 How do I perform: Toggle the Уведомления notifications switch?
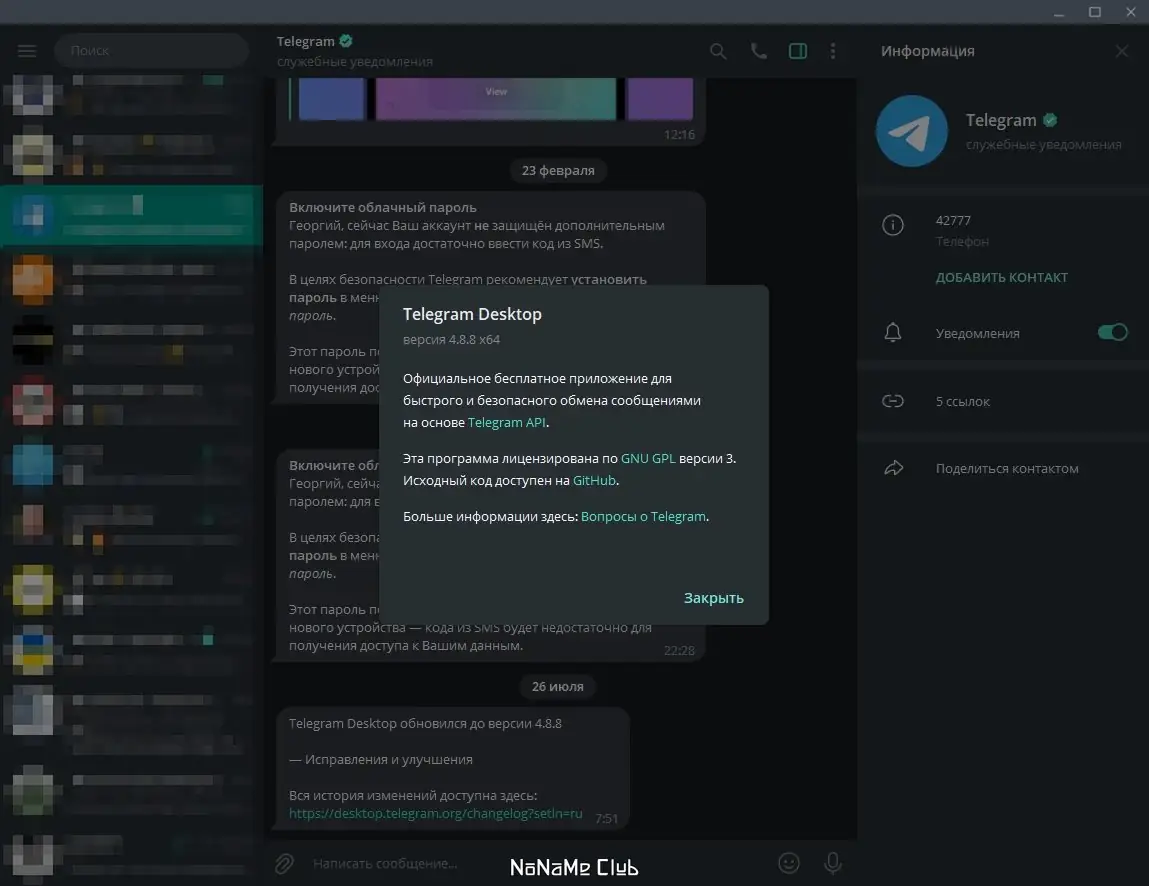[x=1112, y=332]
